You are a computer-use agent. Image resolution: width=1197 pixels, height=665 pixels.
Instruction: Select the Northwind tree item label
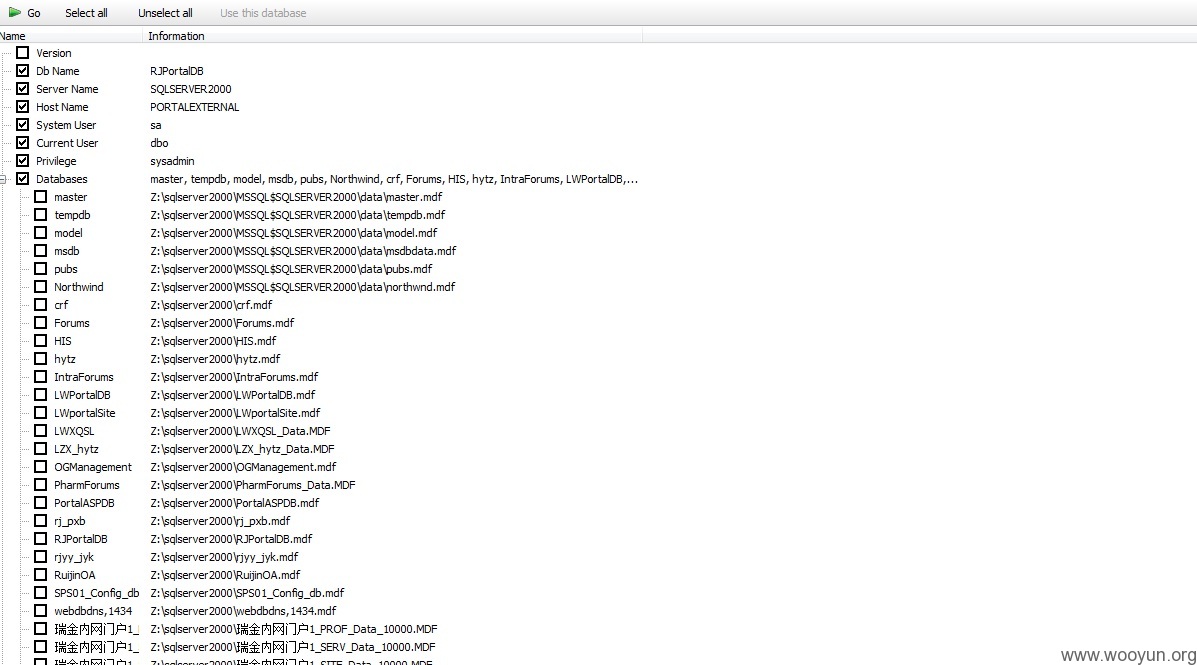tap(79, 287)
